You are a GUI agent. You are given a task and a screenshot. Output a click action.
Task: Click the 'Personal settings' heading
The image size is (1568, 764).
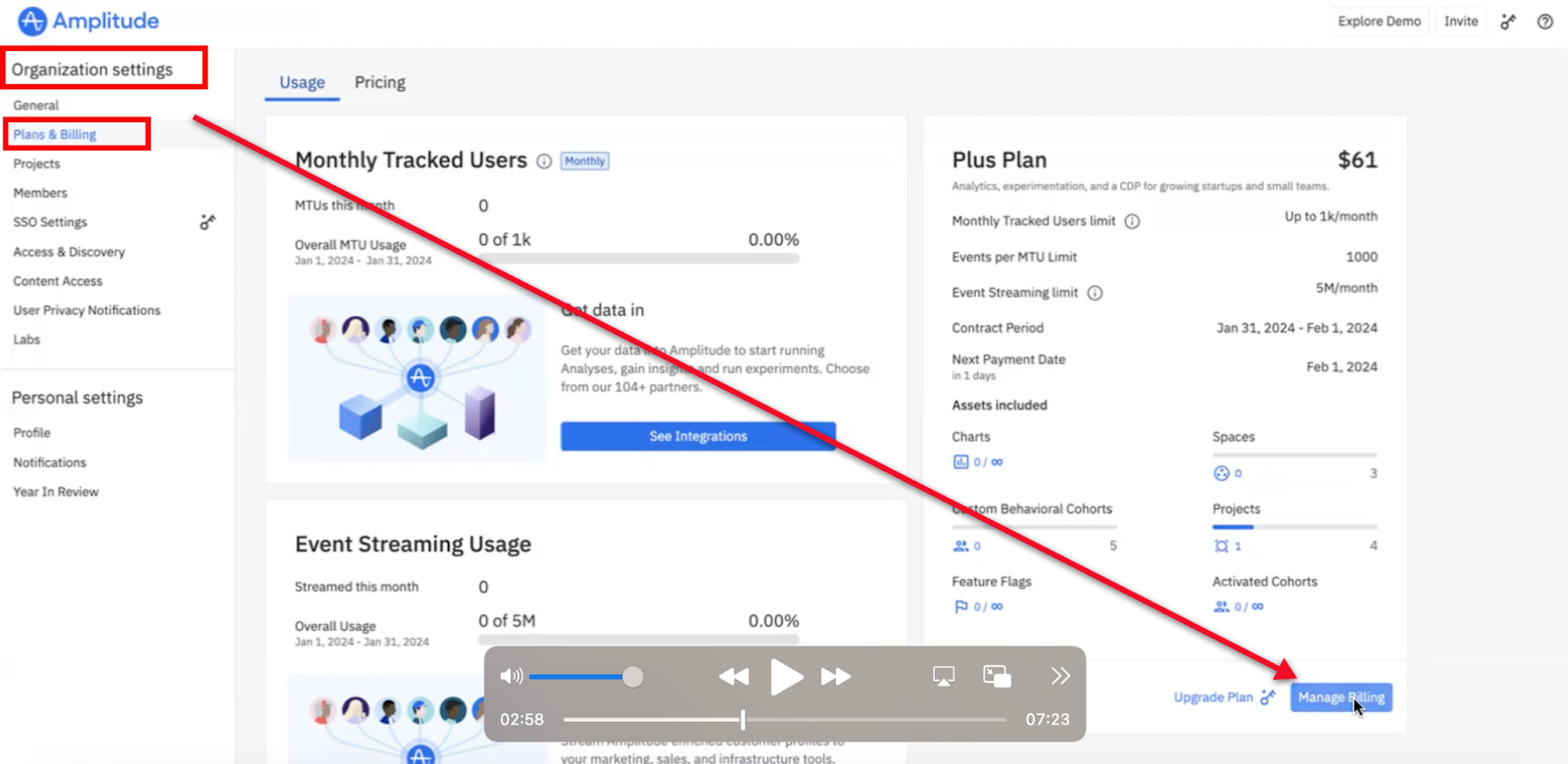click(x=77, y=398)
